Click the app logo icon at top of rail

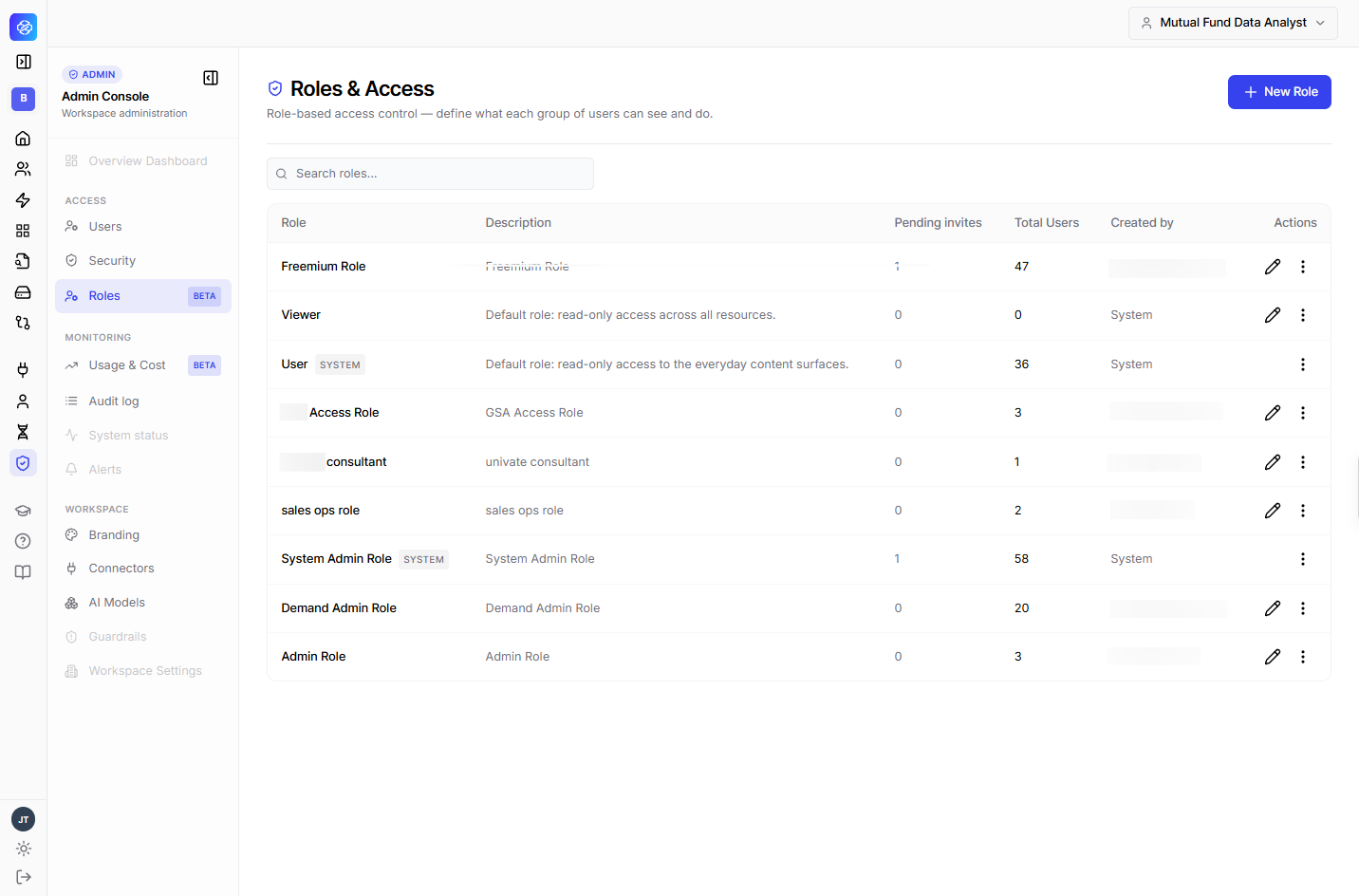(24, 28)
